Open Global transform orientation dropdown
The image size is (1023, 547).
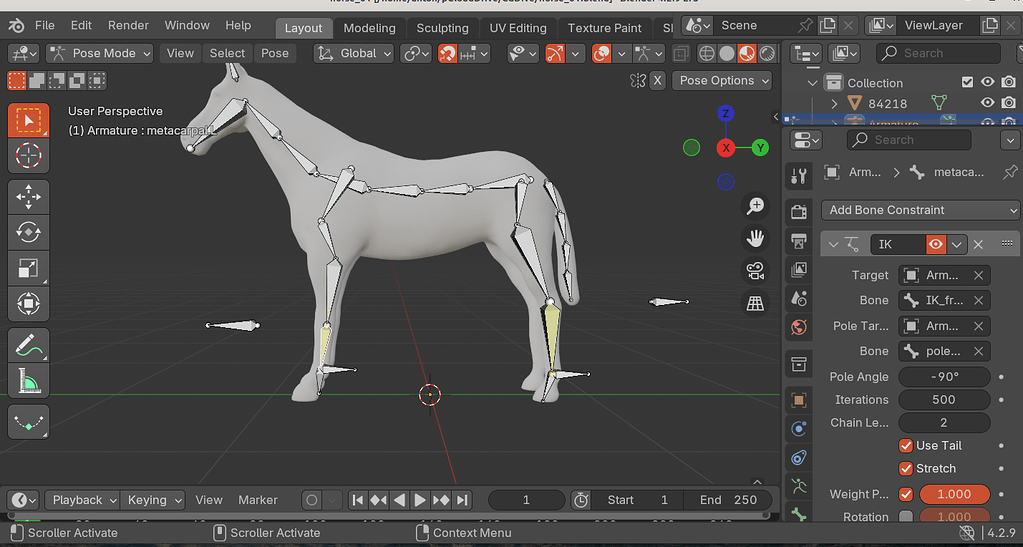[354, 54]
